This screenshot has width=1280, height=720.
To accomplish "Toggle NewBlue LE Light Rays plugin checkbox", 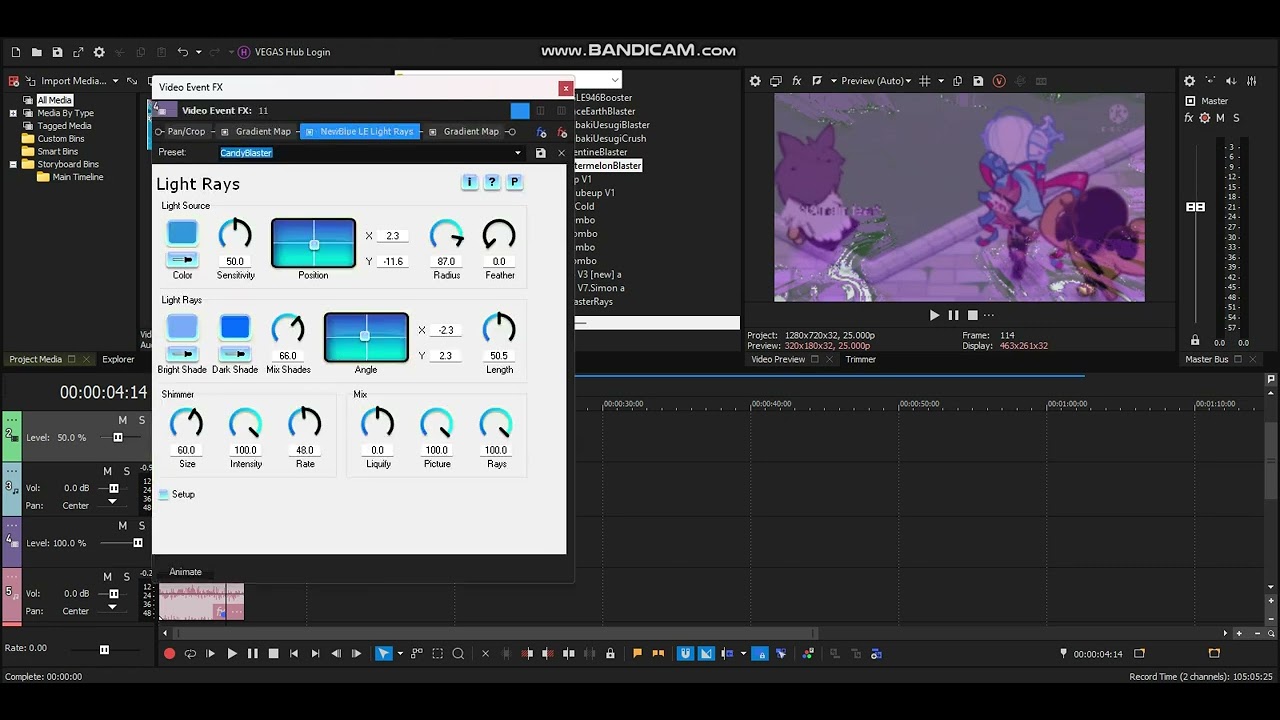I will [x=309, y=132].
